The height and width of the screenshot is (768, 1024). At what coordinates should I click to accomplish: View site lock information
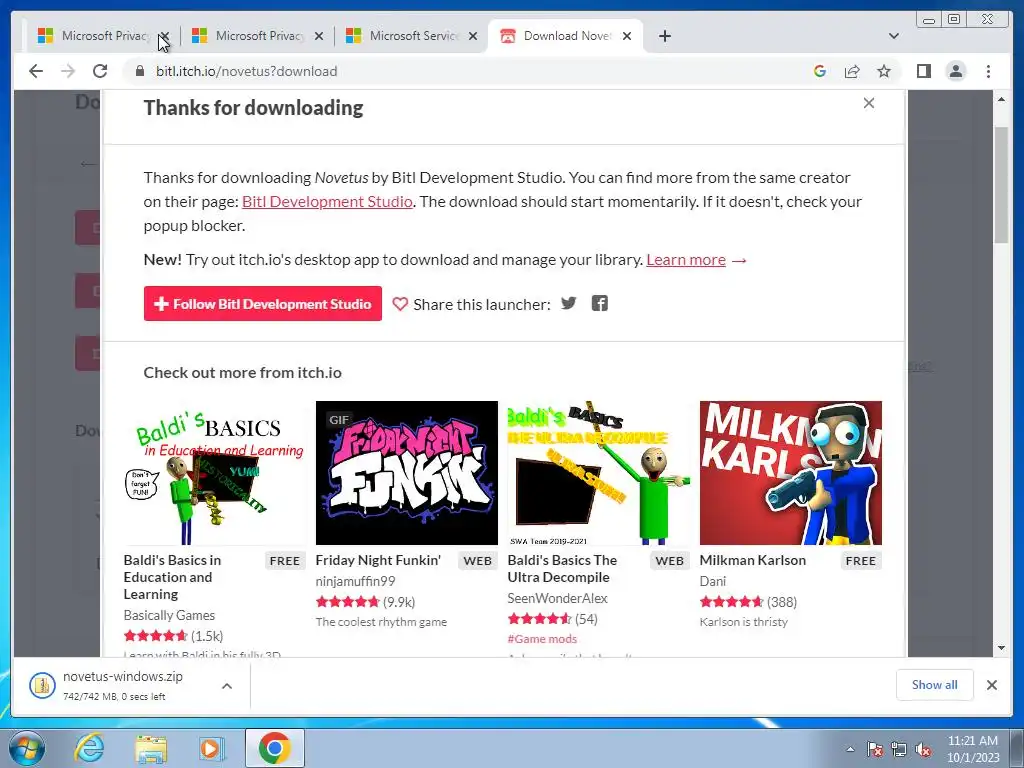(139, 71)
